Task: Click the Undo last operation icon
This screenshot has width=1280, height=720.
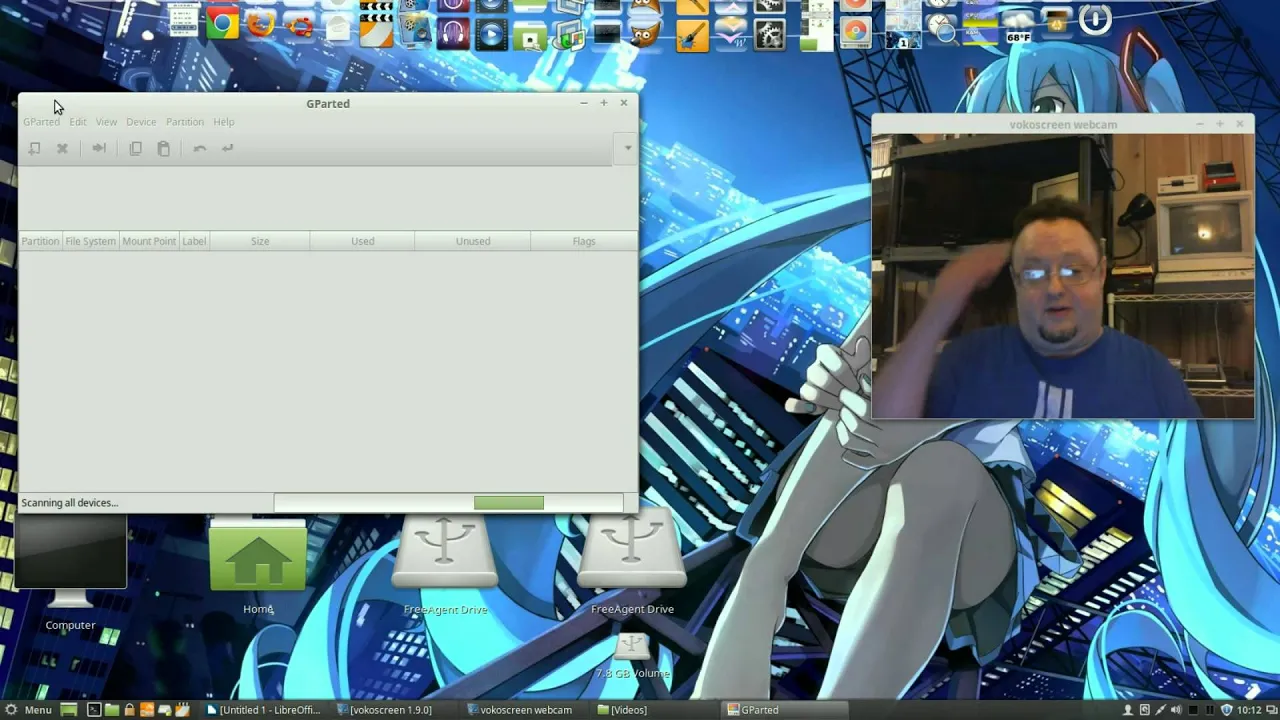Action: tap(200, 148)
